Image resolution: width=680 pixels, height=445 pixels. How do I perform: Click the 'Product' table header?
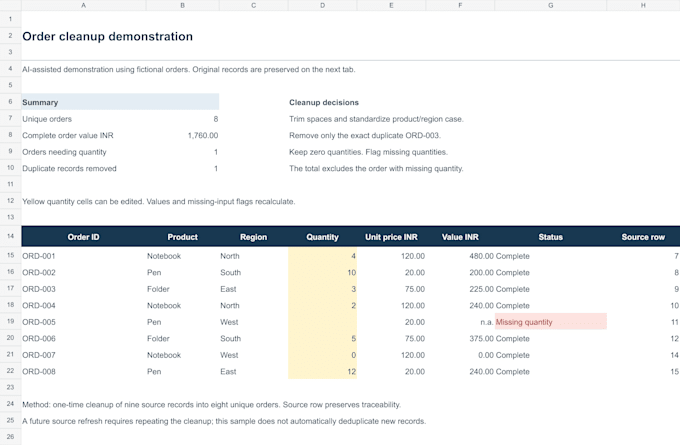(x=183, y=237)
